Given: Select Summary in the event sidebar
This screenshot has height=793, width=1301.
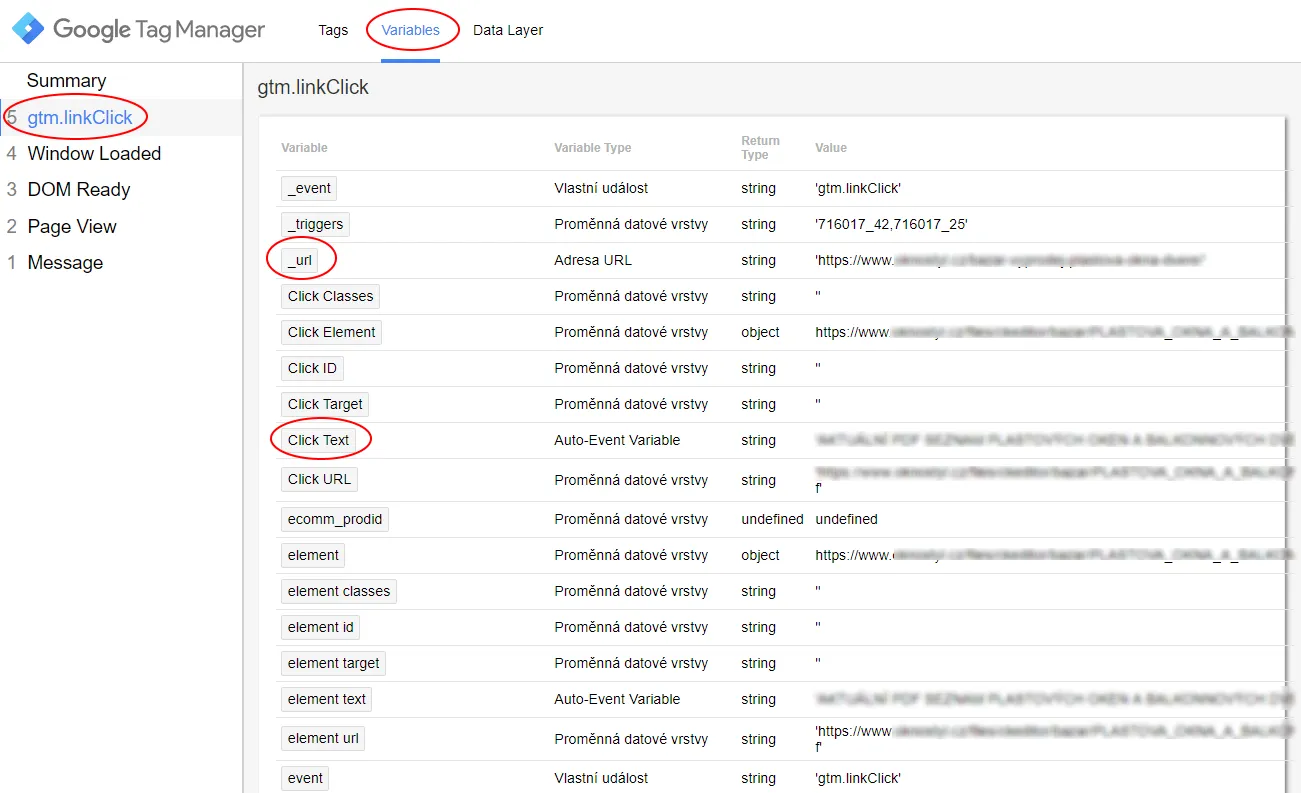Looking at the screenshot, I should click(66, 81).
